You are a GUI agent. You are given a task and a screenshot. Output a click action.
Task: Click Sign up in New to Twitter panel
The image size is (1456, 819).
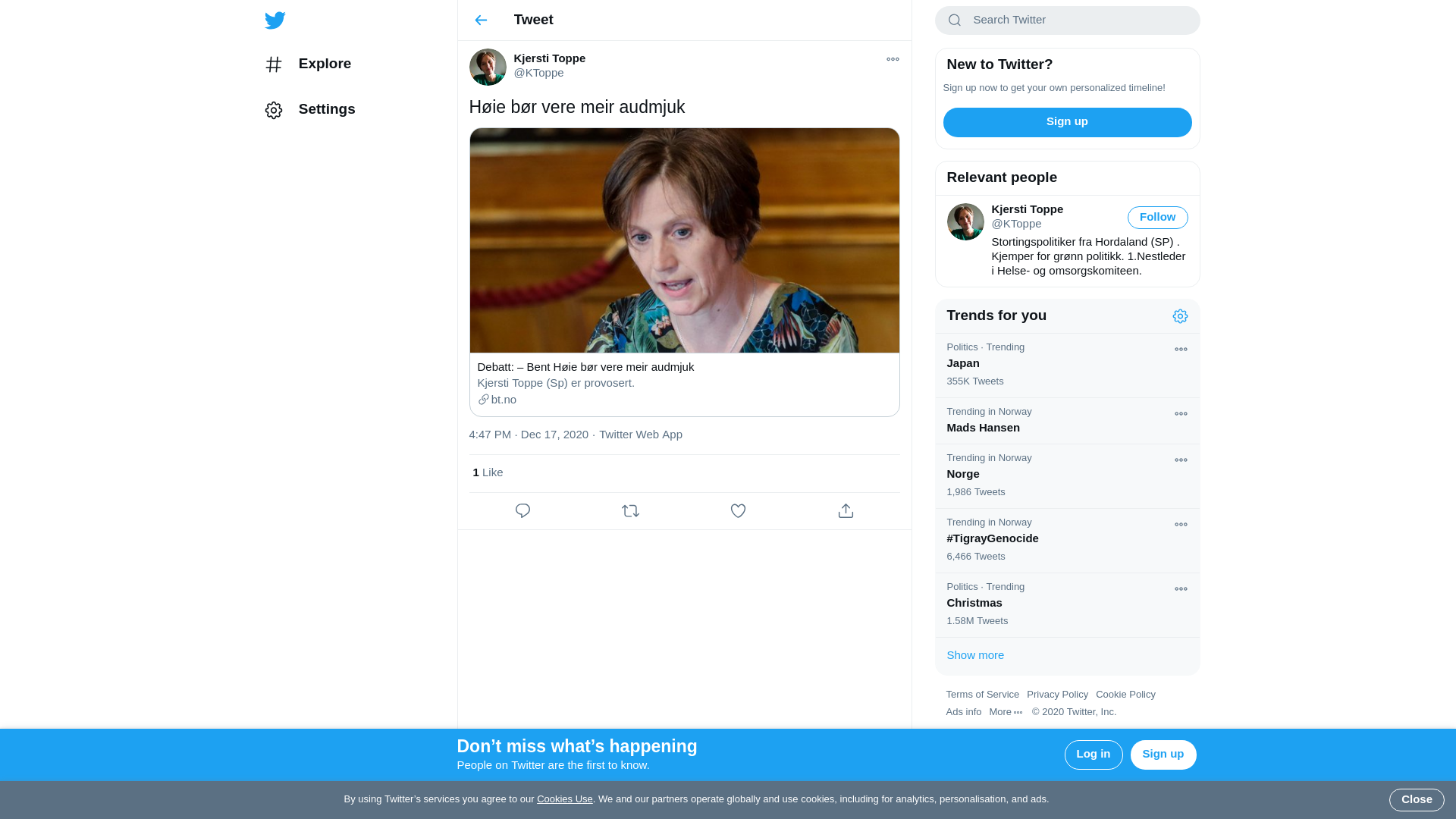click(1067, 122)
